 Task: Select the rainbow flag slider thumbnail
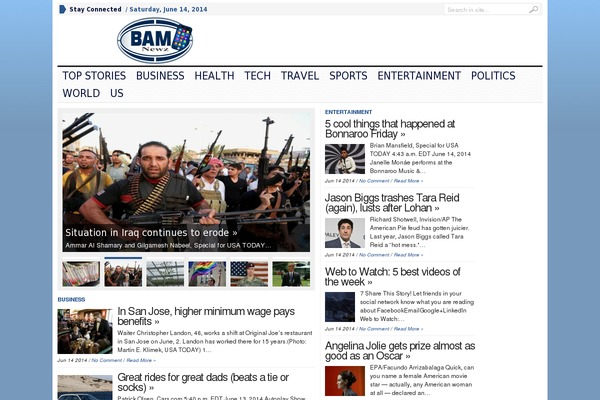pos(207,274)
